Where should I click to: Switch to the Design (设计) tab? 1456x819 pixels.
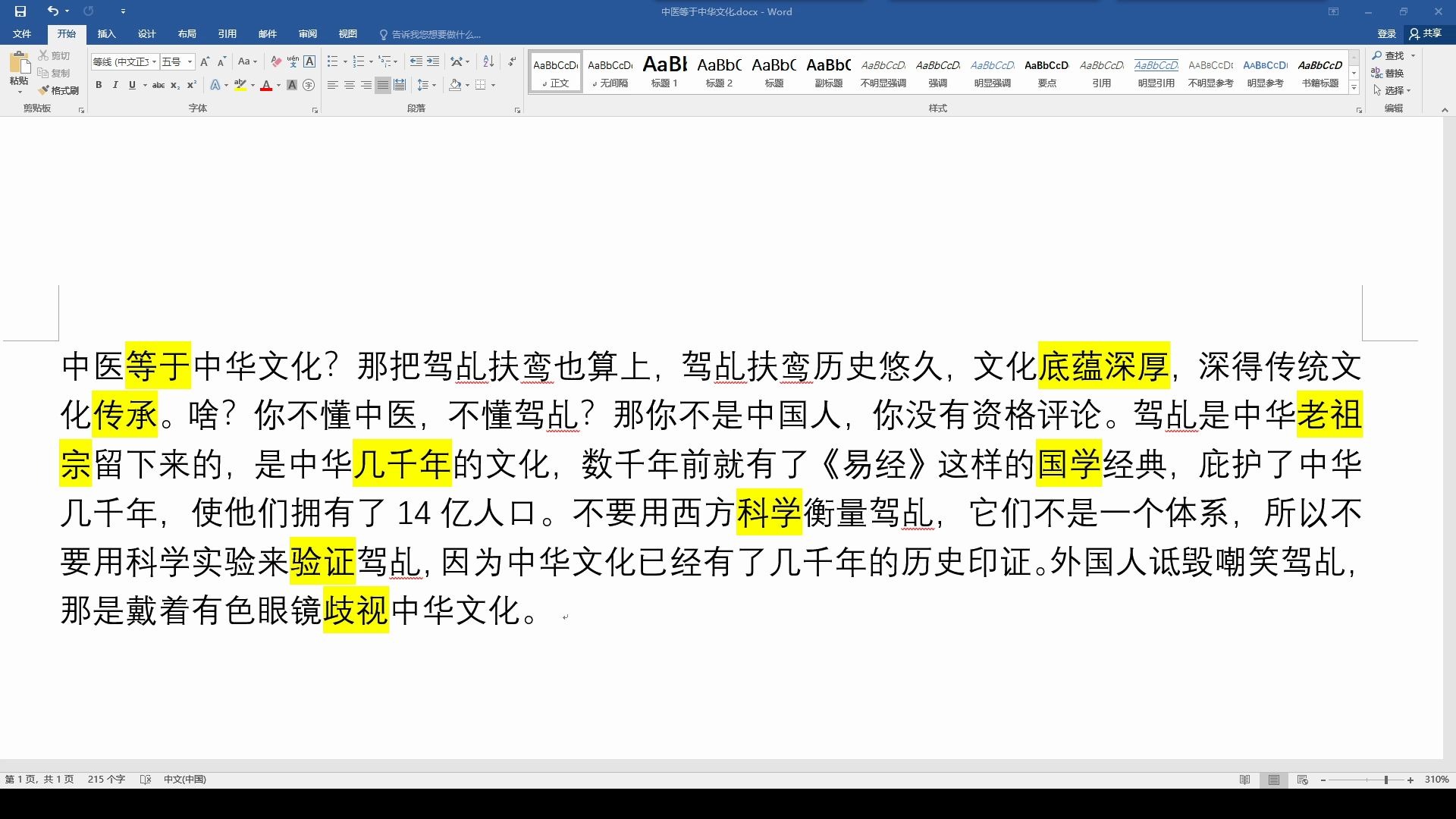tap(146, 34)
